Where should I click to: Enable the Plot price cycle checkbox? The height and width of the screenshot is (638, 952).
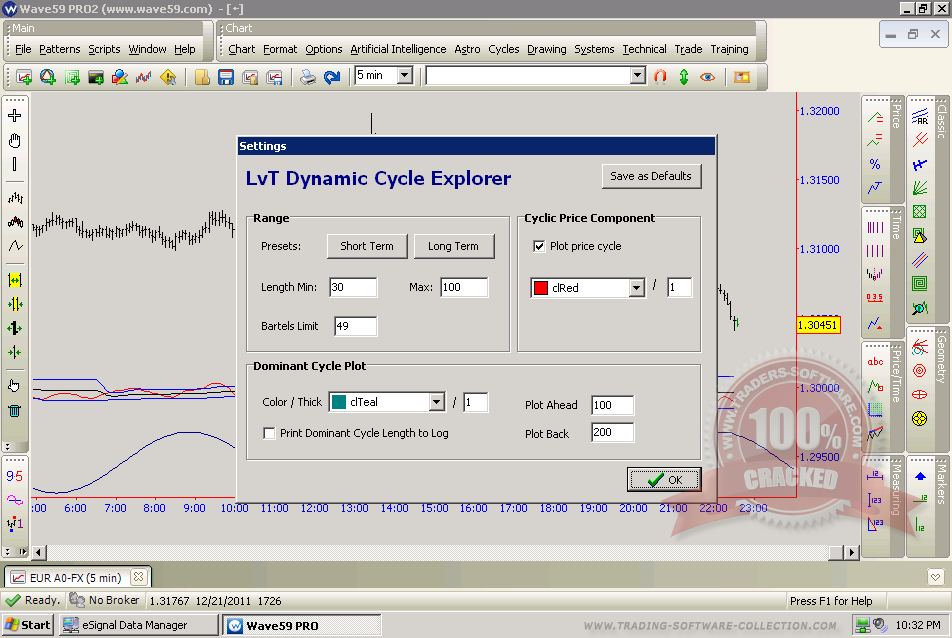pyautogui.click(x=540, y=246)
